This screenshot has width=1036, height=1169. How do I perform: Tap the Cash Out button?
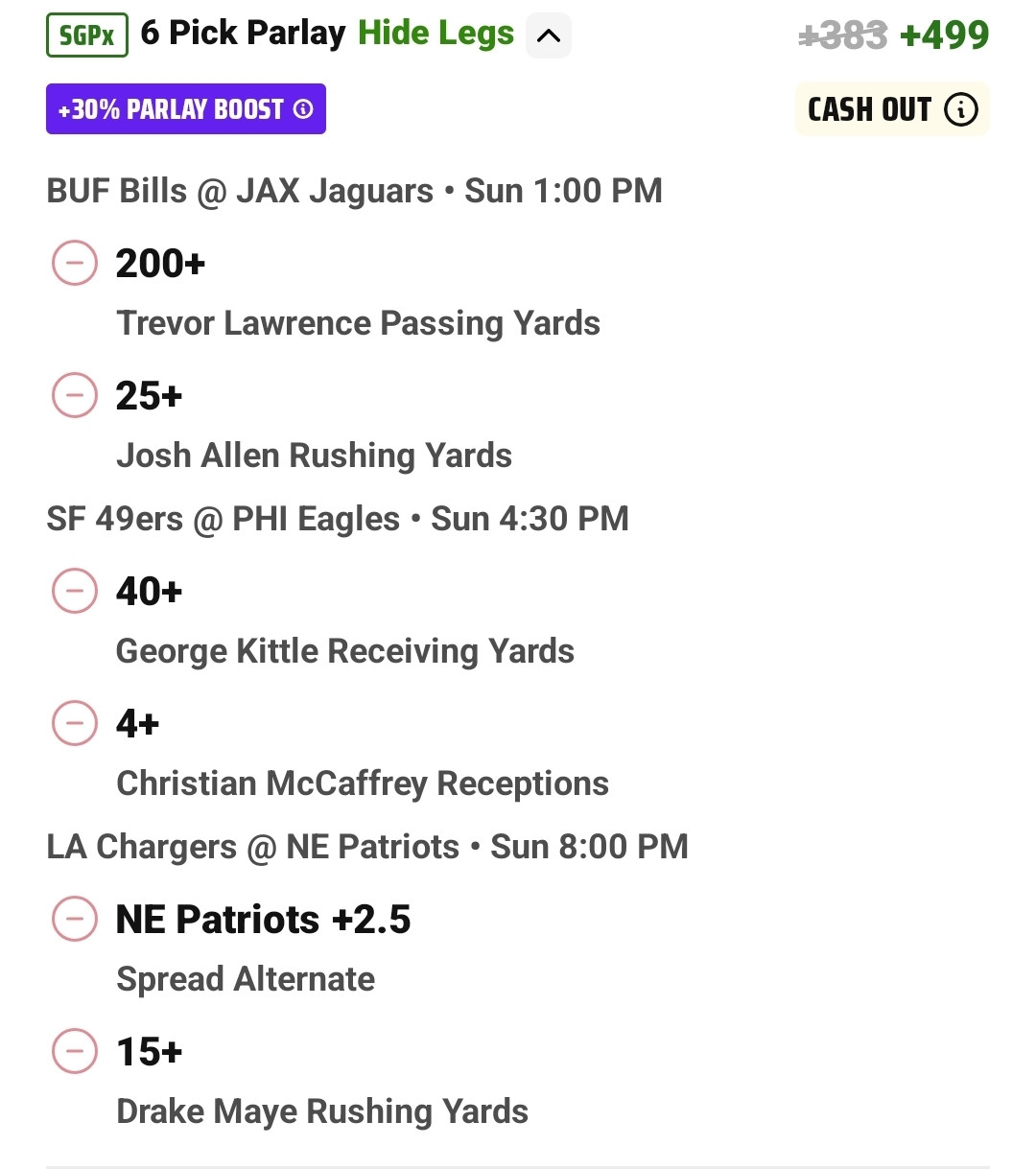pos(892,109)
